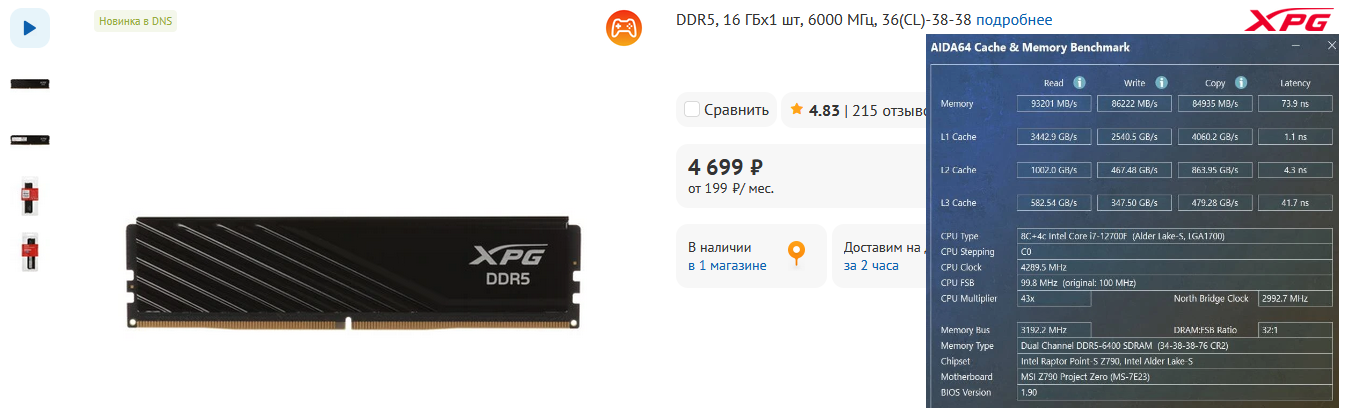Select the first RAM thumbnail image

[x=30, y=83]
